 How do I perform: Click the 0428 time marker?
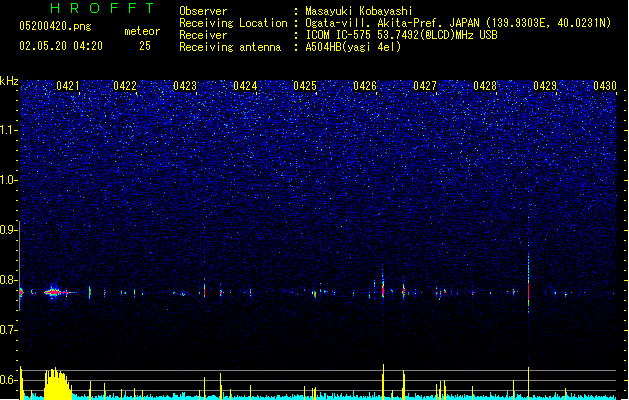click(485, 86)
